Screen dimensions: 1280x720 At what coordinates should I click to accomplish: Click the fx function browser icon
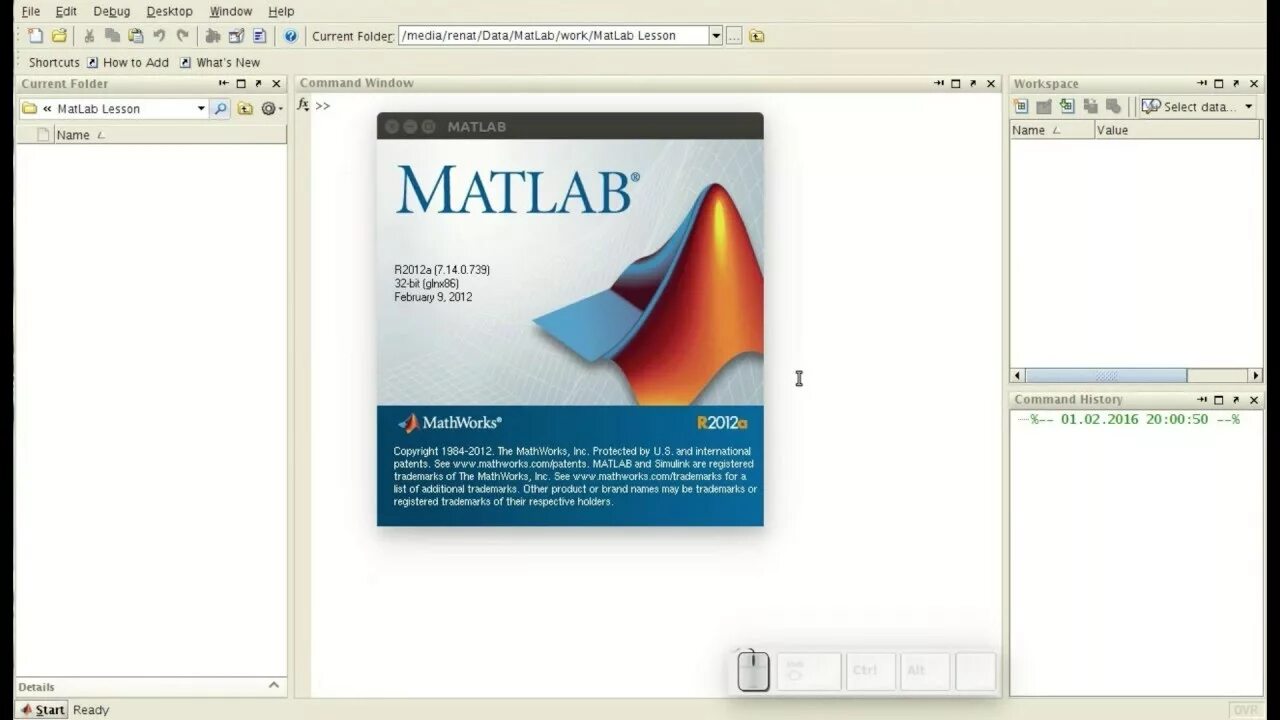303,105
